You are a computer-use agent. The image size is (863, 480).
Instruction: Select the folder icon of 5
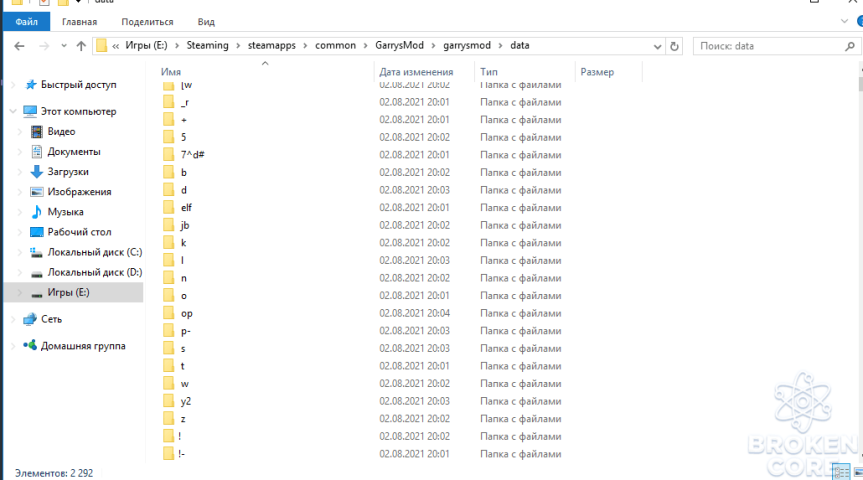coord(168,137)
